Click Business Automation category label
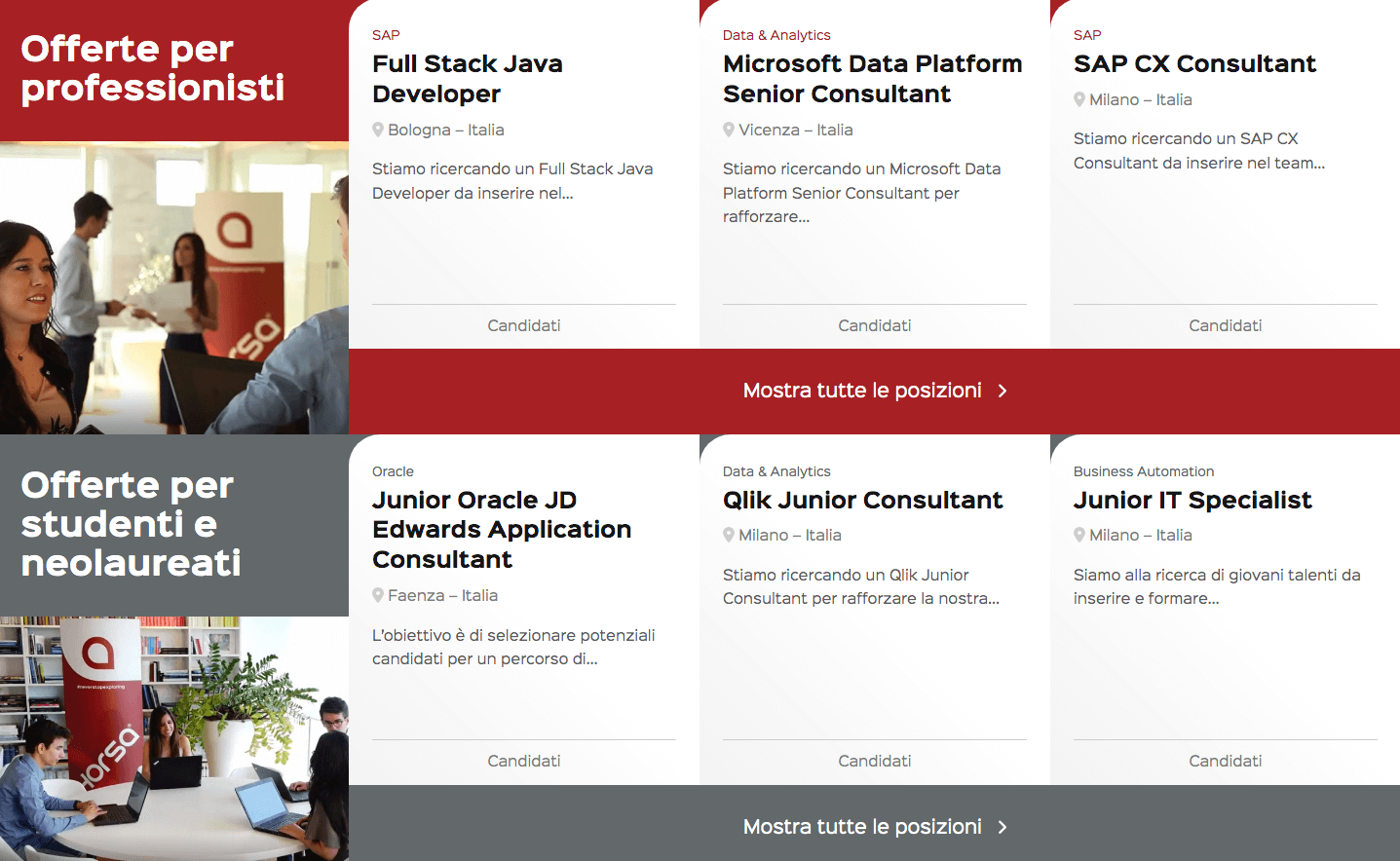The image size is (1400, 861). (1144, 471)
